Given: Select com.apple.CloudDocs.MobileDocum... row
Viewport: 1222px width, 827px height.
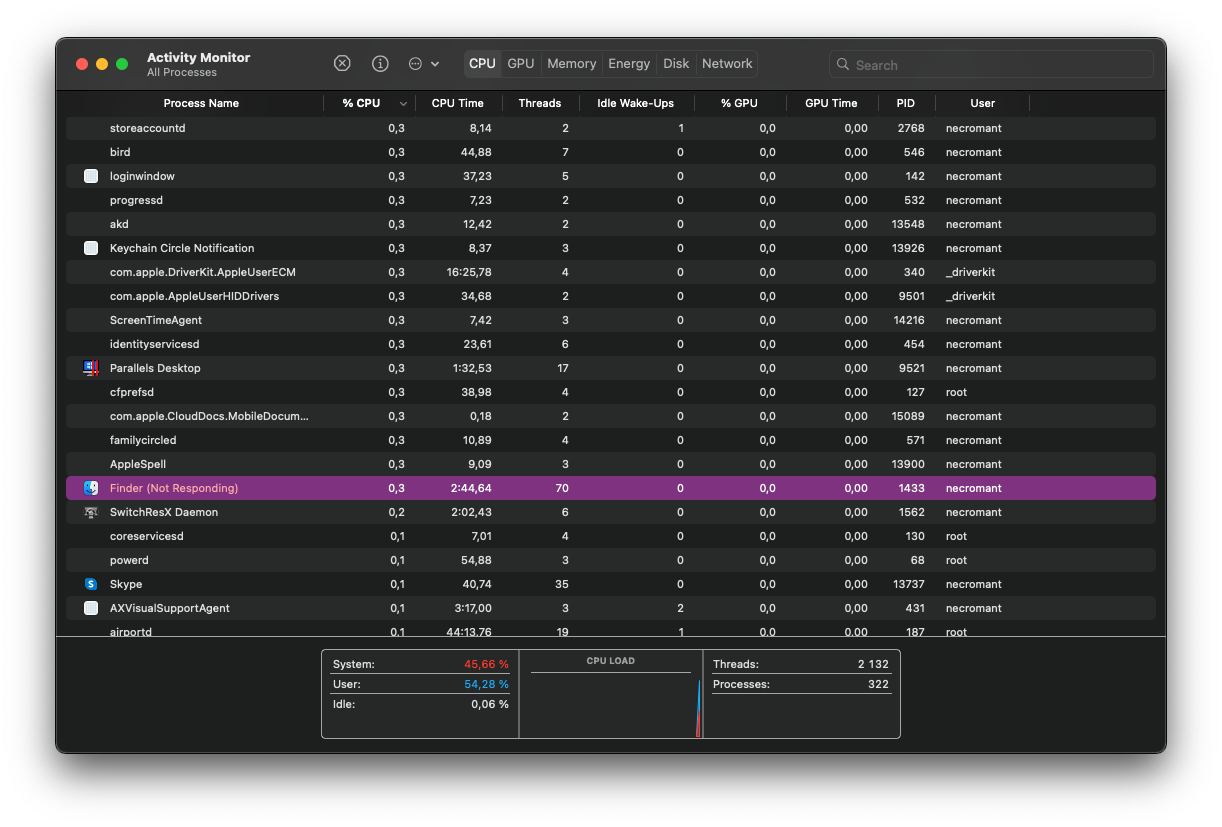Looking at the screenshot, I should pyautogui.click(x=611, y=416).
